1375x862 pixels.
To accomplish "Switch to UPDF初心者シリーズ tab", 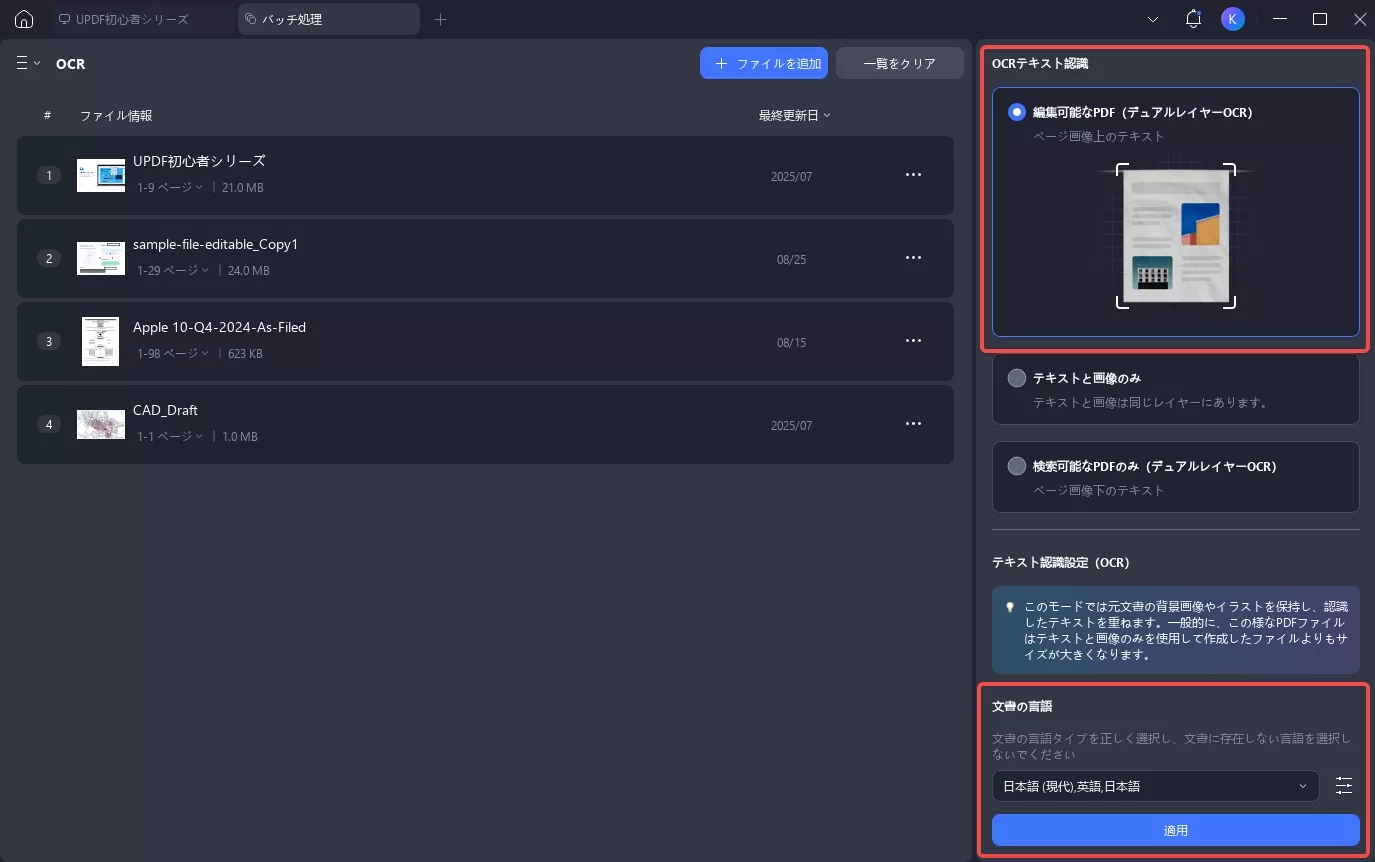I will pyautogui.click(x=140, y=19).
